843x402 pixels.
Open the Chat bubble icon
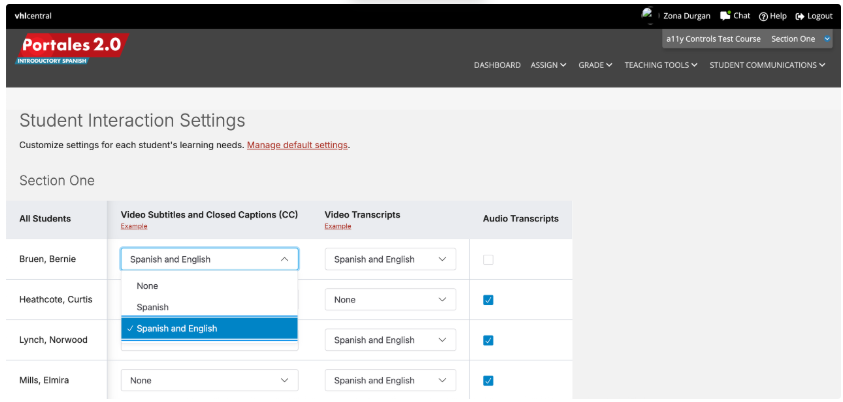coord(725,16)
